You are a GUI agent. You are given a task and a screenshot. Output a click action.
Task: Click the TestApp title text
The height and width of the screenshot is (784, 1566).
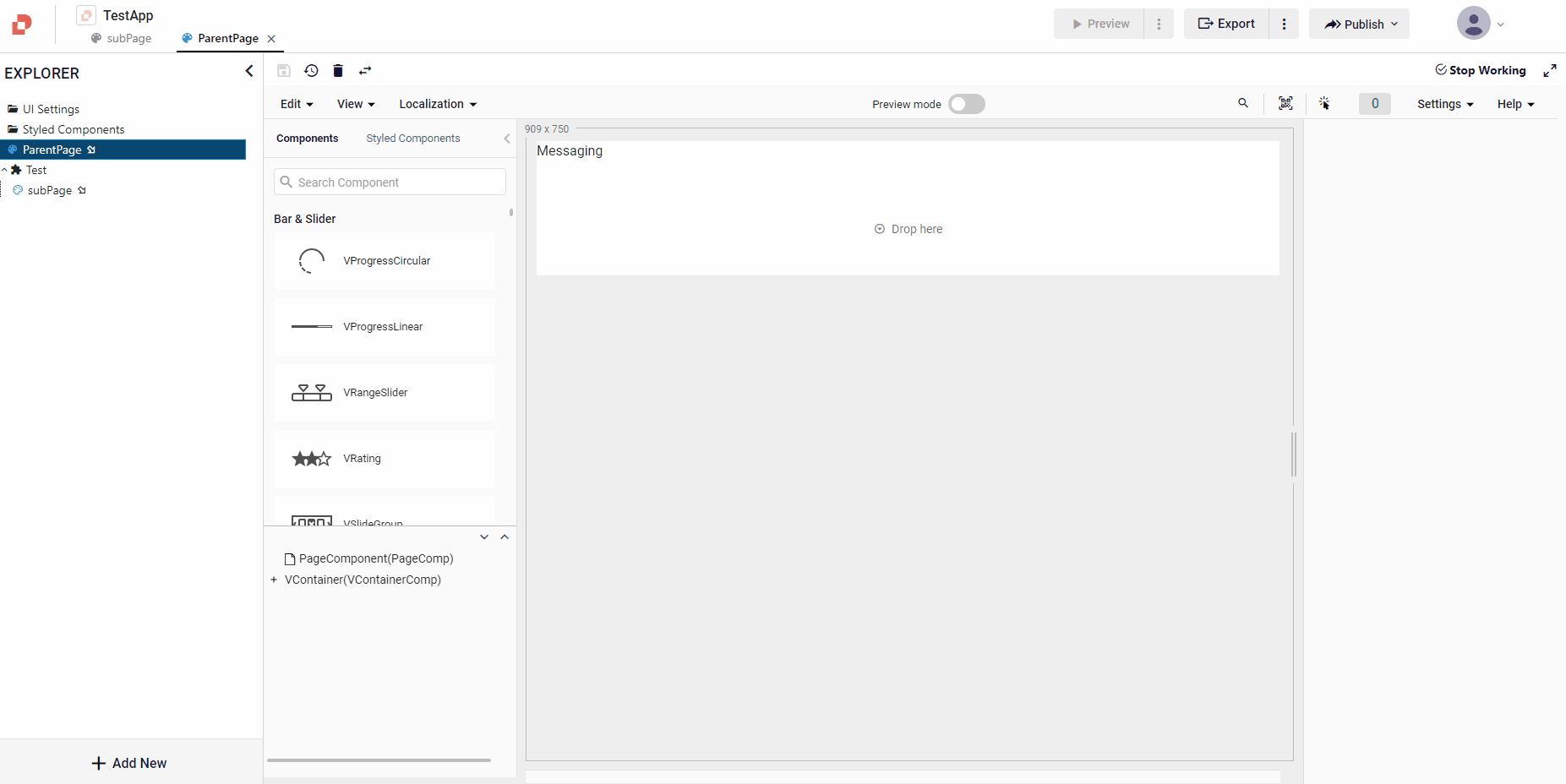point(128,15)
